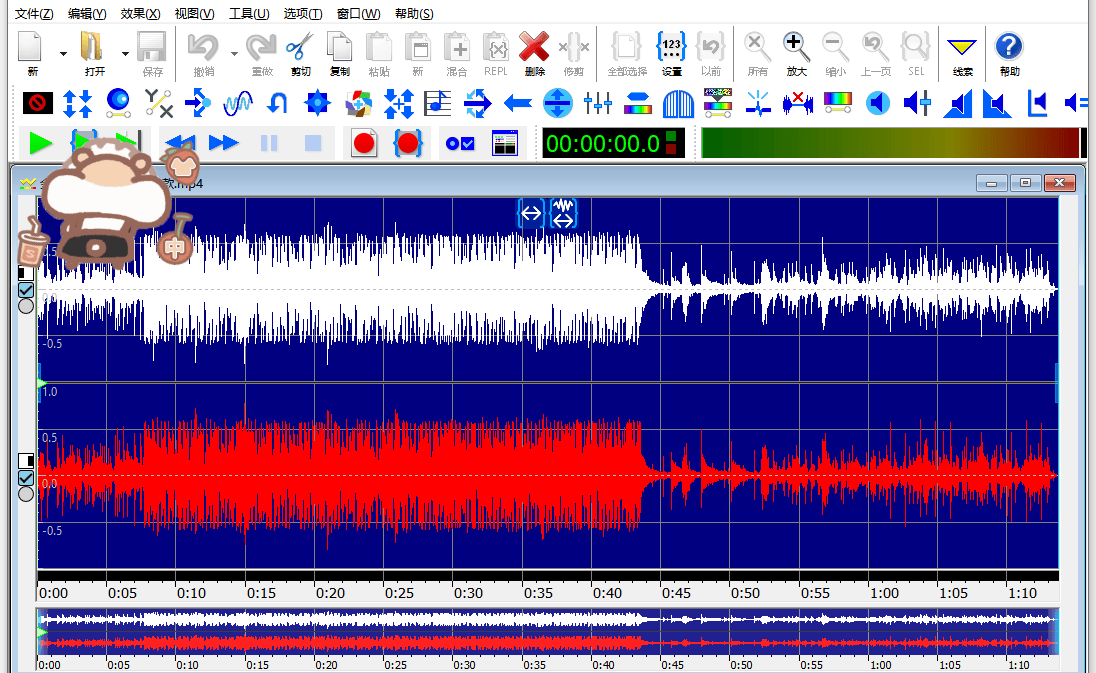Click the green-red level meter bar
1096x673 pixels.
pyautogui.click(x=890, y=143)
